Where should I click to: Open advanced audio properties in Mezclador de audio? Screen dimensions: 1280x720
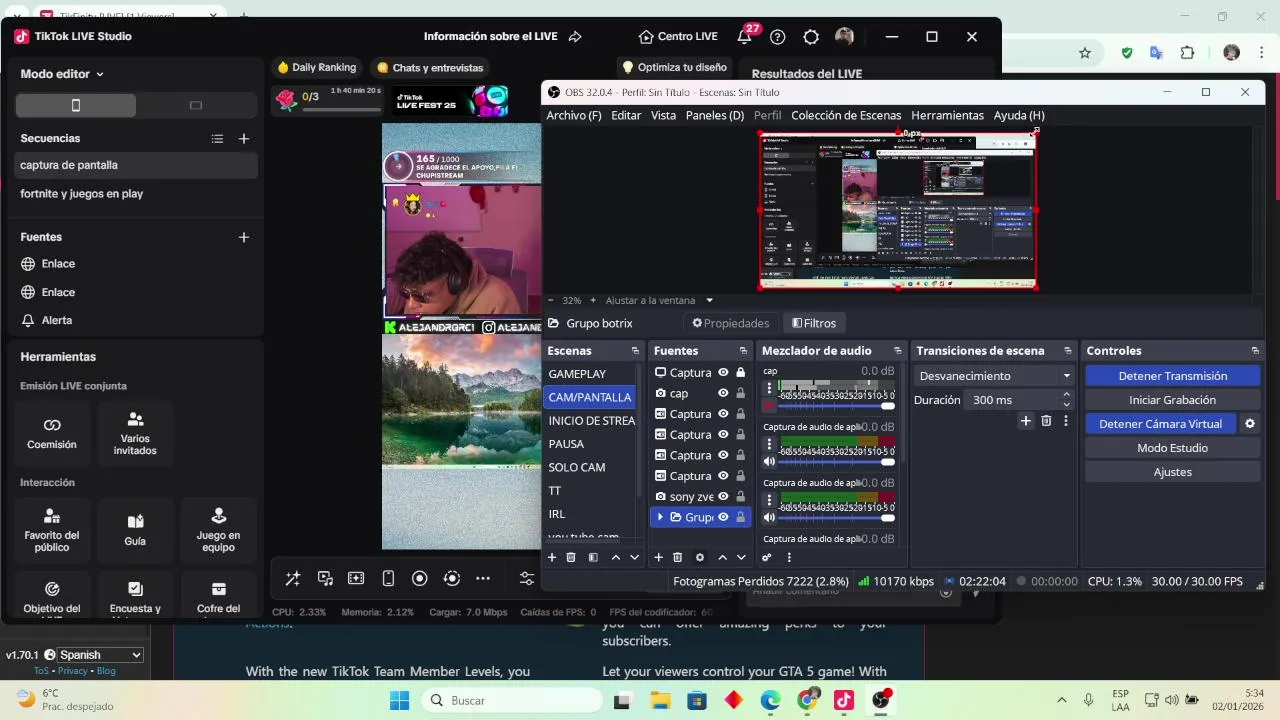coord(767,557)
